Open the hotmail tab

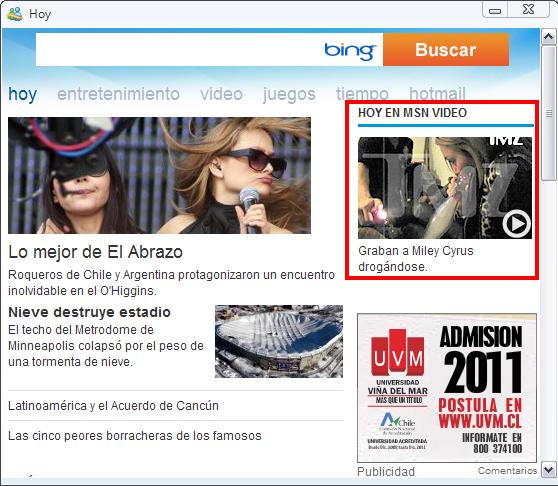coord(437,94)
